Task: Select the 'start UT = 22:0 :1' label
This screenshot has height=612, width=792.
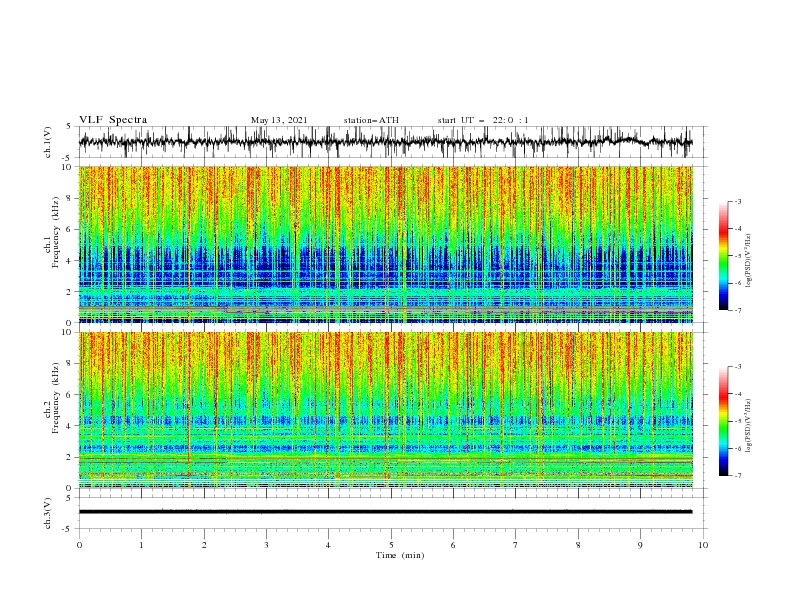Action: coord(483,120)
